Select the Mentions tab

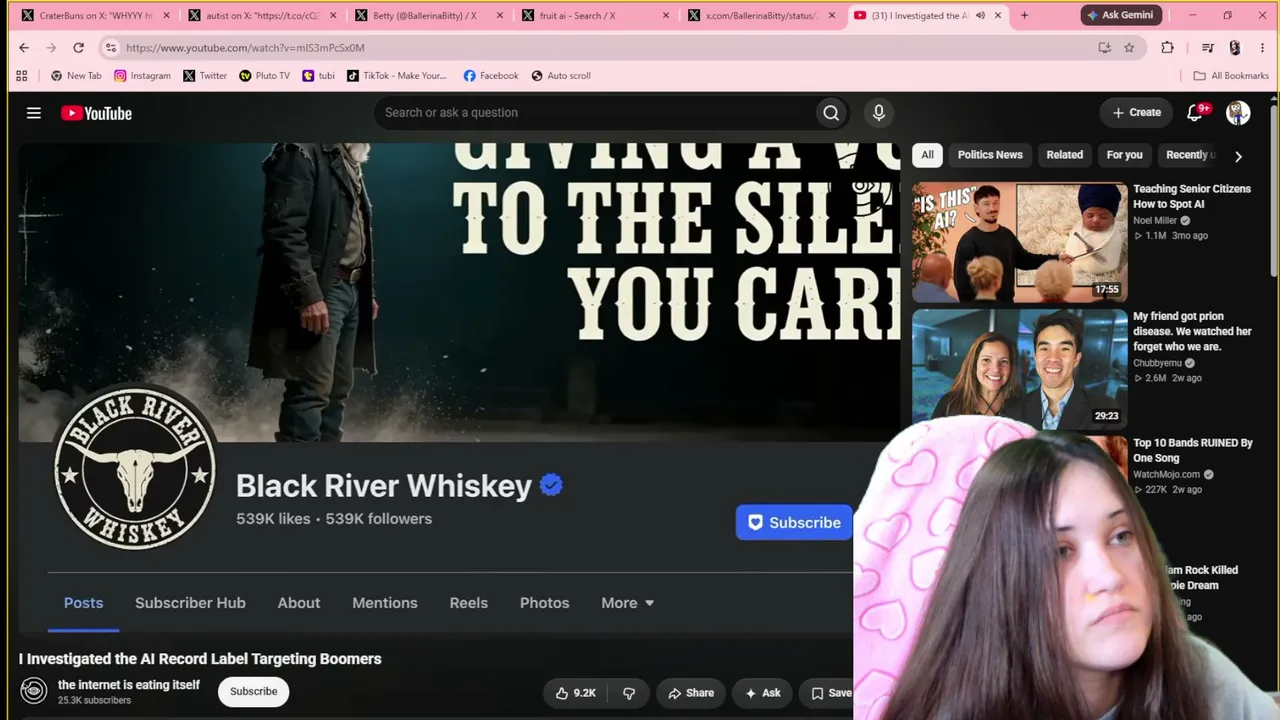[385, 603]
